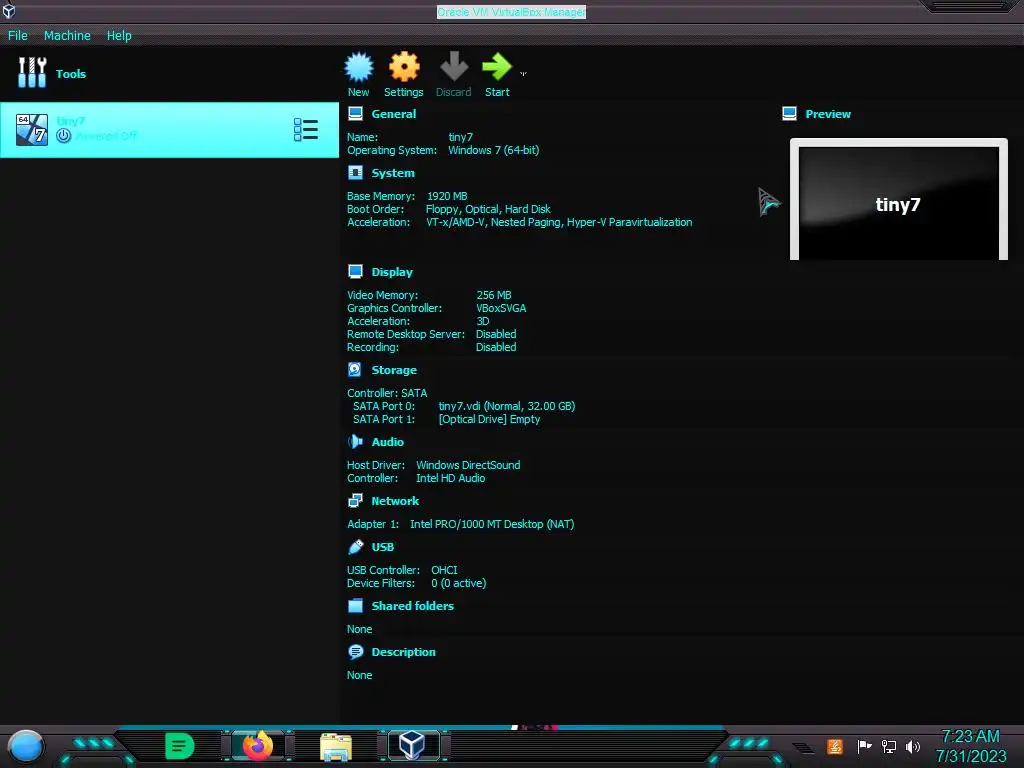Click the Display monitor icon
The width and height of the screenshot is (1024, 768).
click(355, 271)
